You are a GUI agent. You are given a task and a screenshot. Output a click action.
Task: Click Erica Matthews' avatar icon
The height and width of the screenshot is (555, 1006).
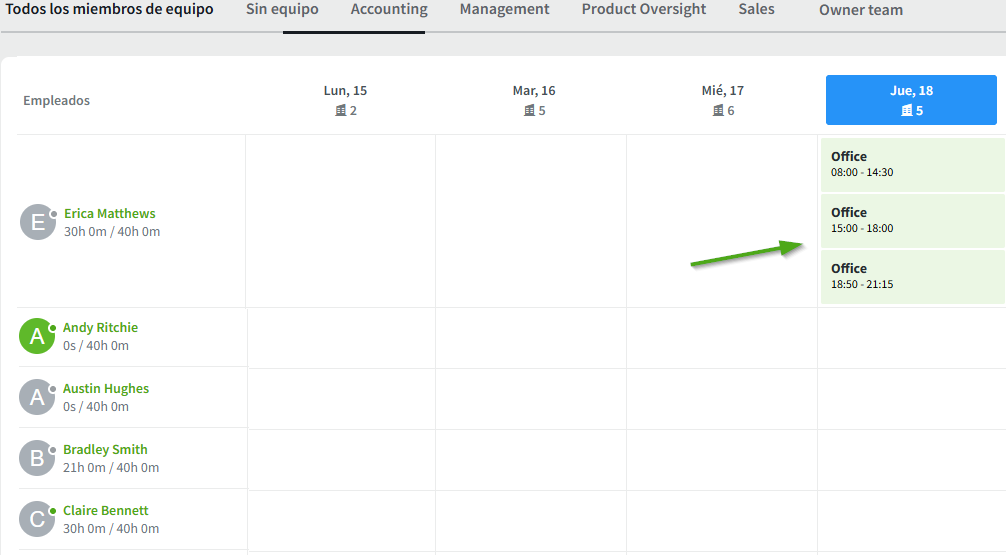(x=38, y=222)
